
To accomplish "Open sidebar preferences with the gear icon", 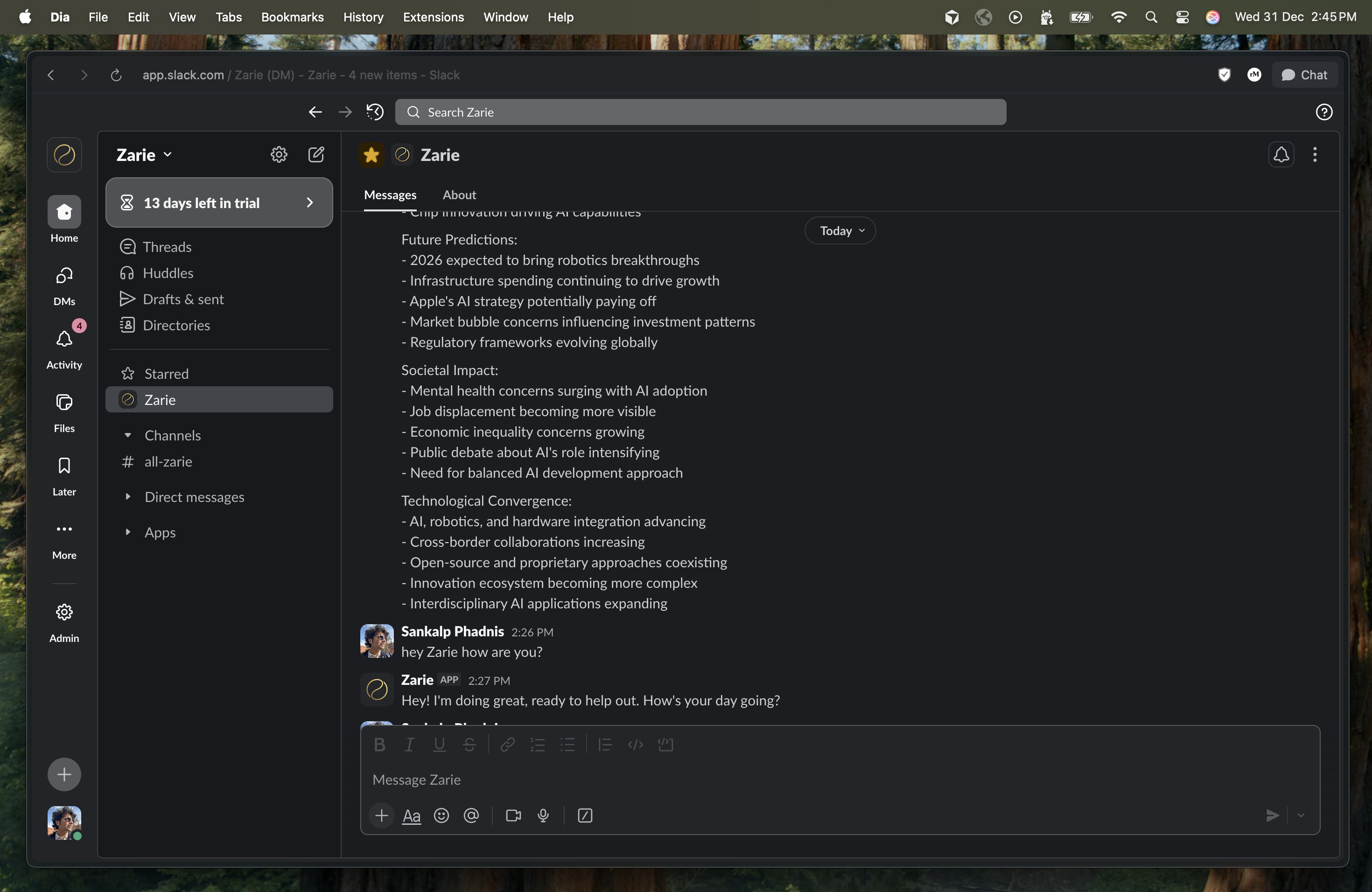I will pyautogui.click(x=279, y=154).
